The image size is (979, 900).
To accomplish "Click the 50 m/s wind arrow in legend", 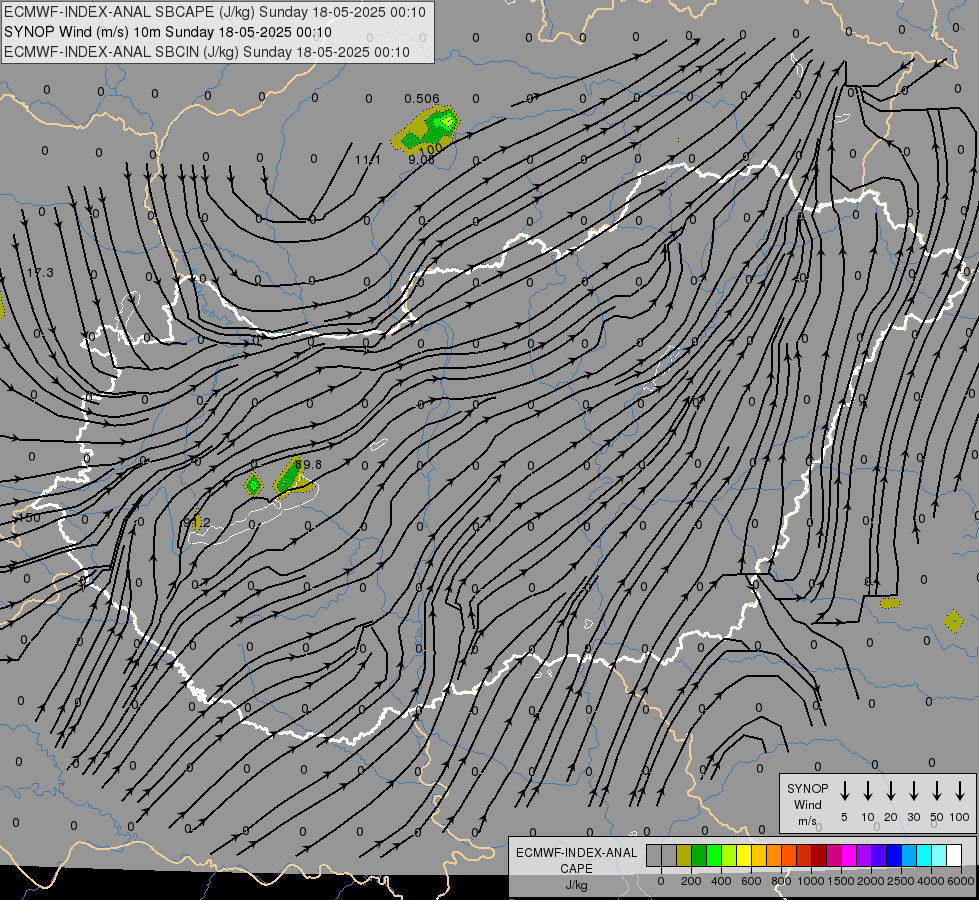I will pos(937,791).
